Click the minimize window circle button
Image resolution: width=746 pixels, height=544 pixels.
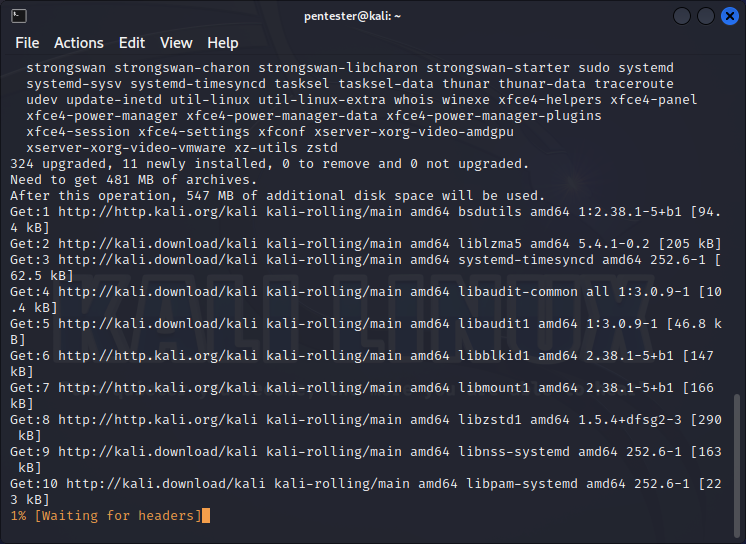682,16
